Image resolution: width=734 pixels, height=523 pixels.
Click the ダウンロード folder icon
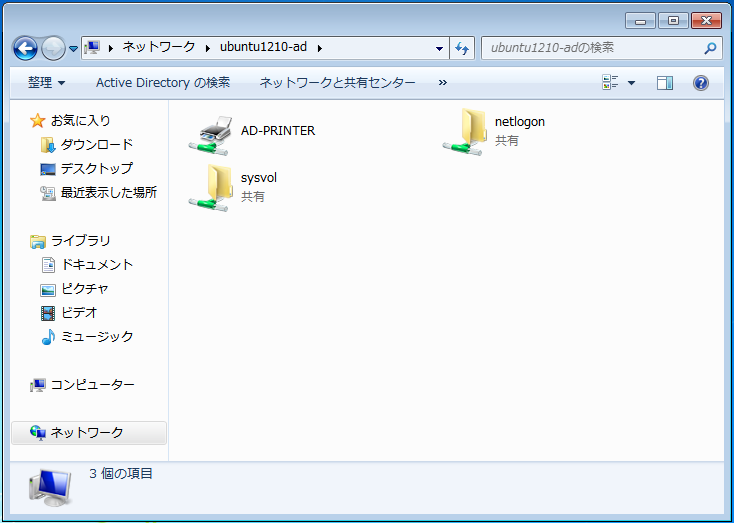(48, 145)
